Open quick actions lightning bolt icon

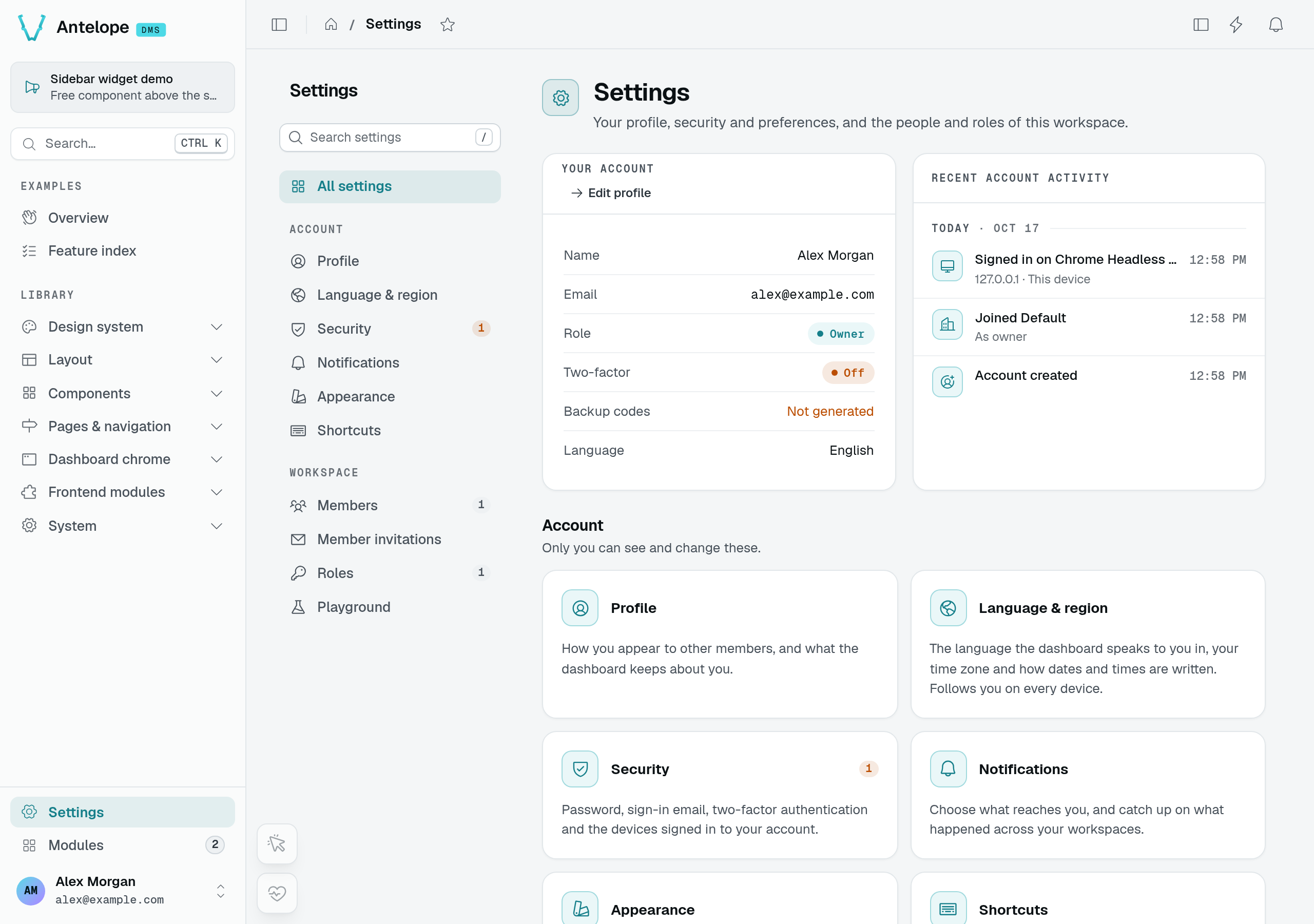tap(1236, 25)
